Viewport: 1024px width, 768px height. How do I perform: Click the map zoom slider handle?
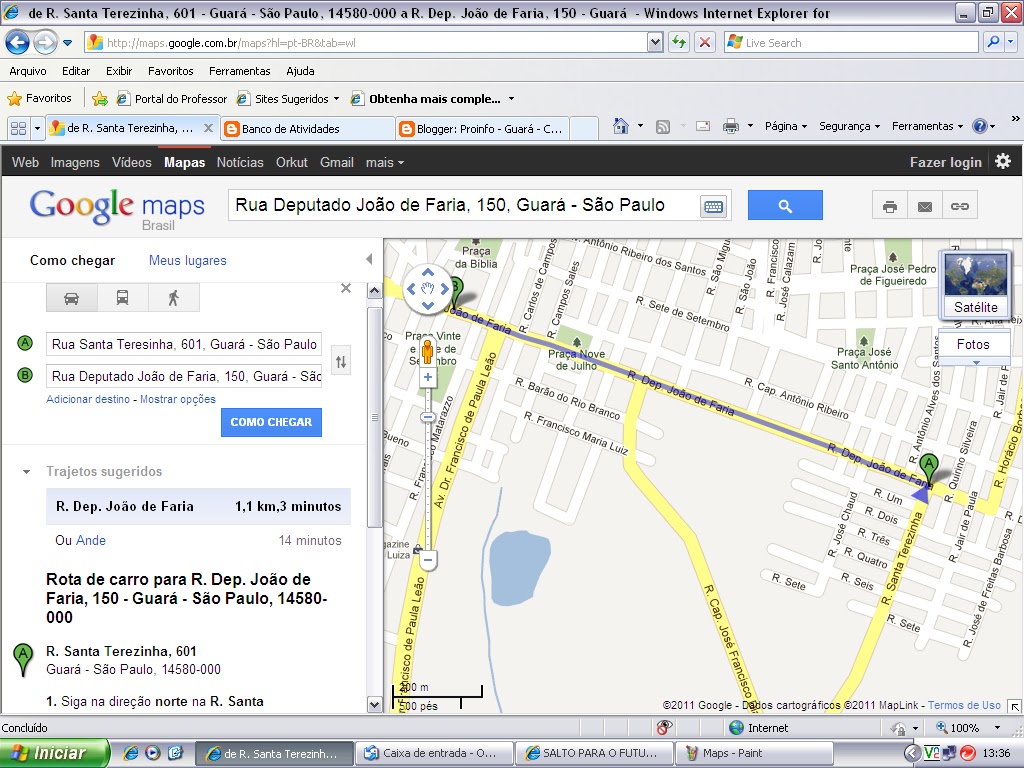428,417
